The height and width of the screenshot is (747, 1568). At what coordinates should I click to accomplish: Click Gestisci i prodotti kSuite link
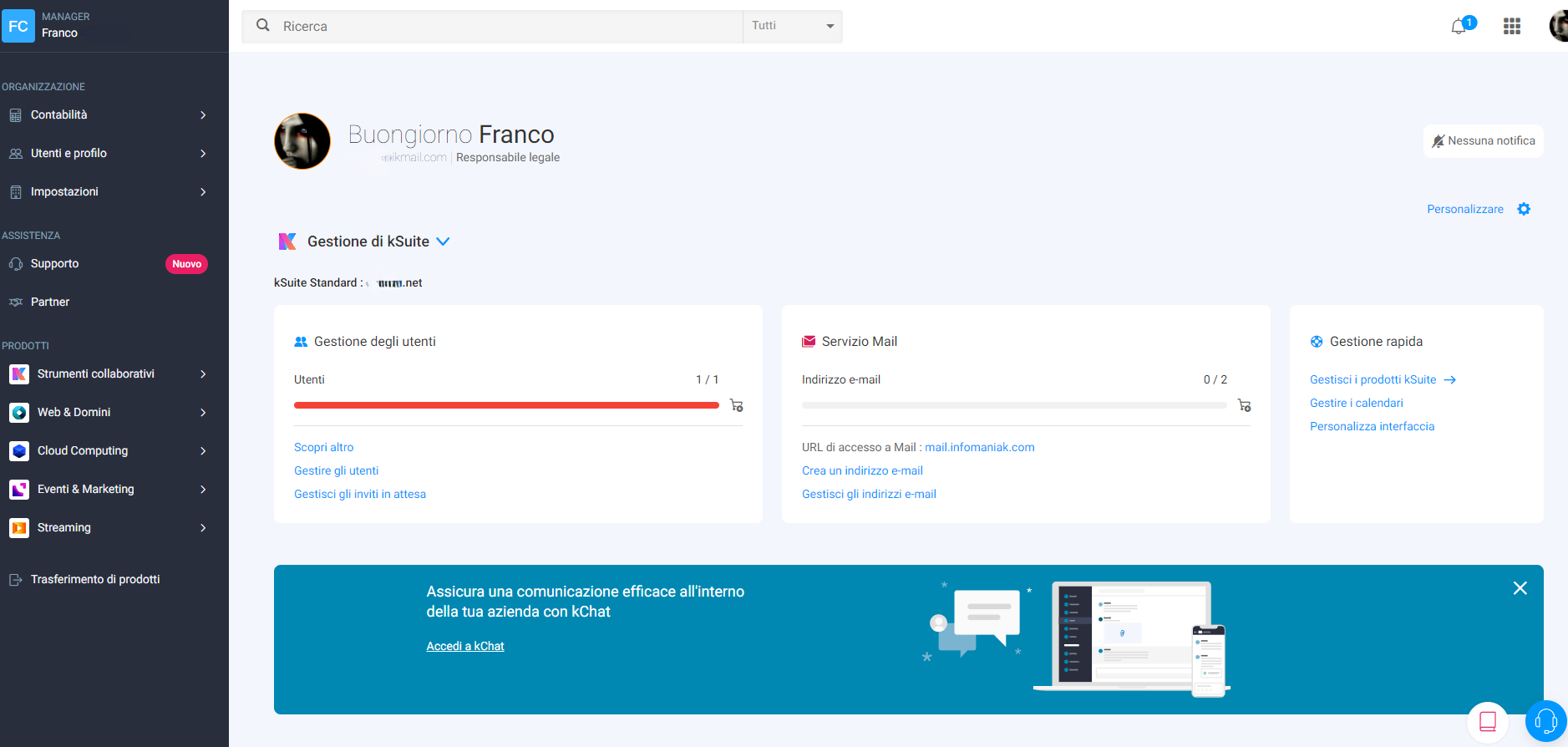tap(1383, 379)
